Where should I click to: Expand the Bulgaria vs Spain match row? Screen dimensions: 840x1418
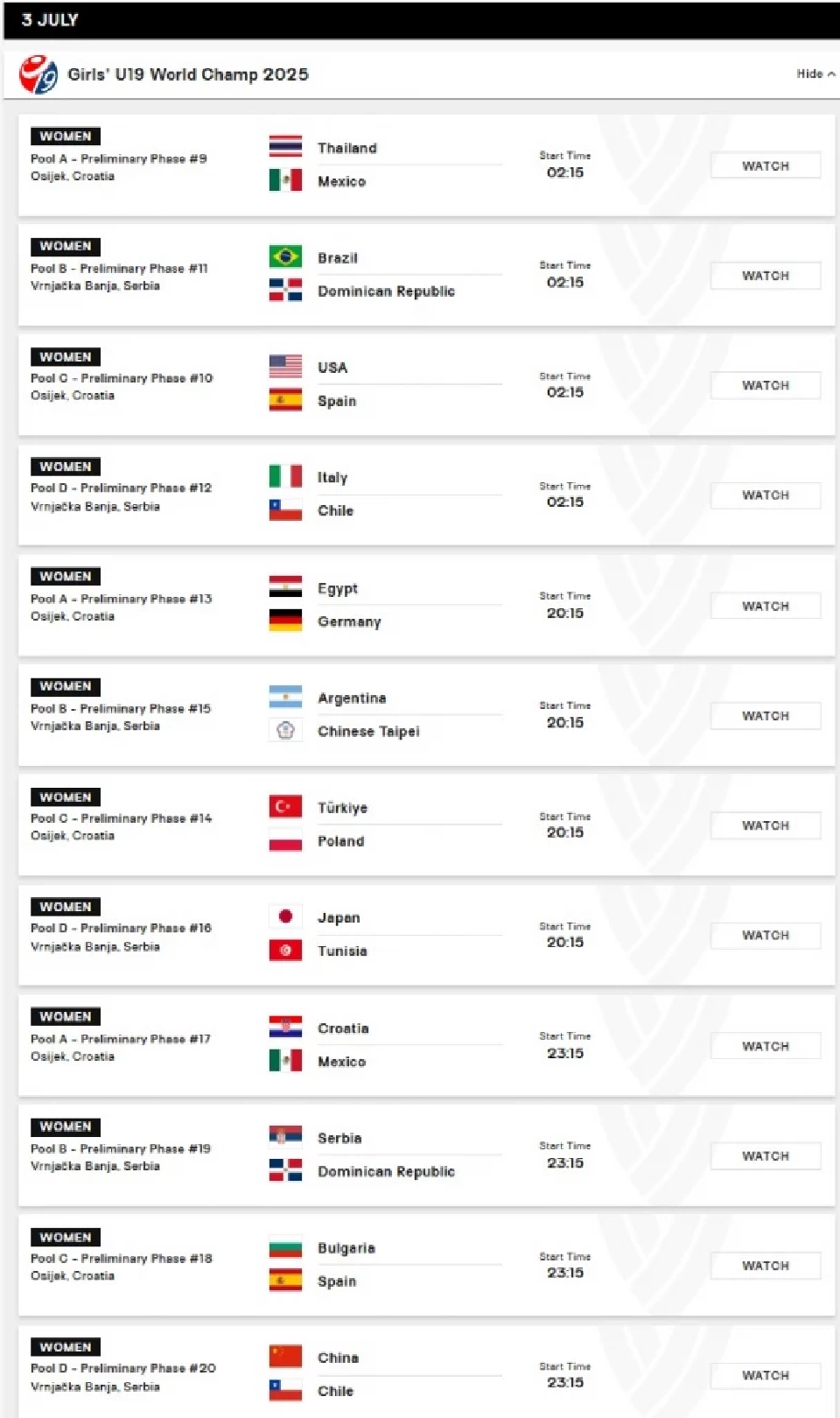point(420,1264)
